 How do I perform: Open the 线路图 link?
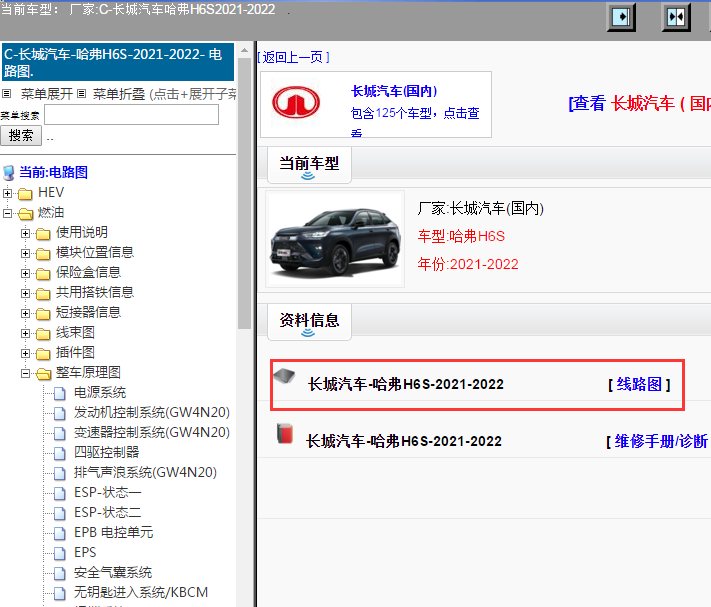click(x=639, y=384)
